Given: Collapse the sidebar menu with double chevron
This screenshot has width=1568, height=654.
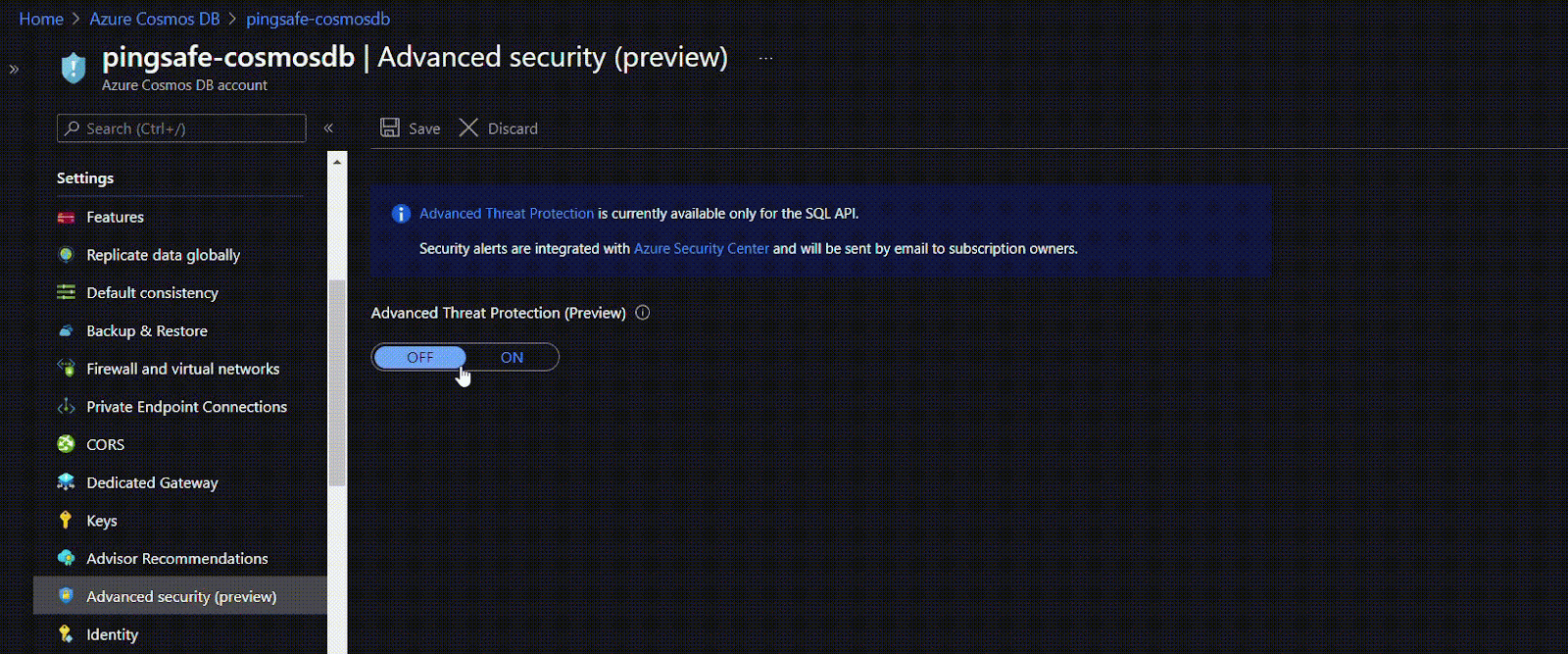Looking at the screenshot, I should pos(328,128).
